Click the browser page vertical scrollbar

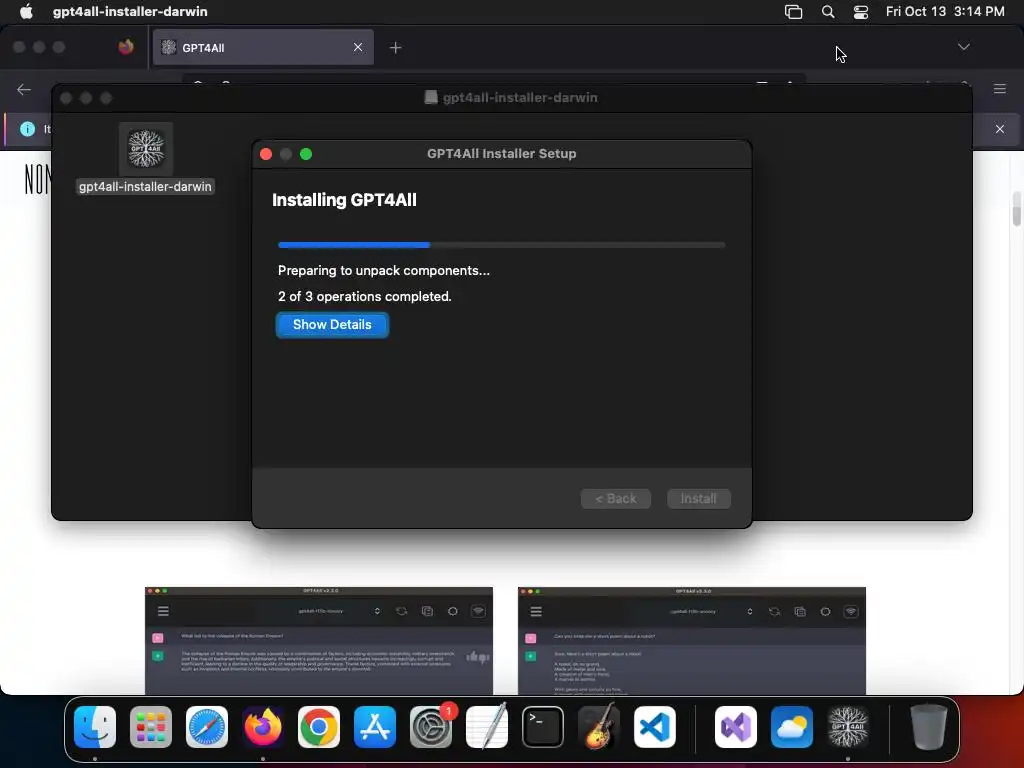pyautogui.click(x=1017, y=209)
